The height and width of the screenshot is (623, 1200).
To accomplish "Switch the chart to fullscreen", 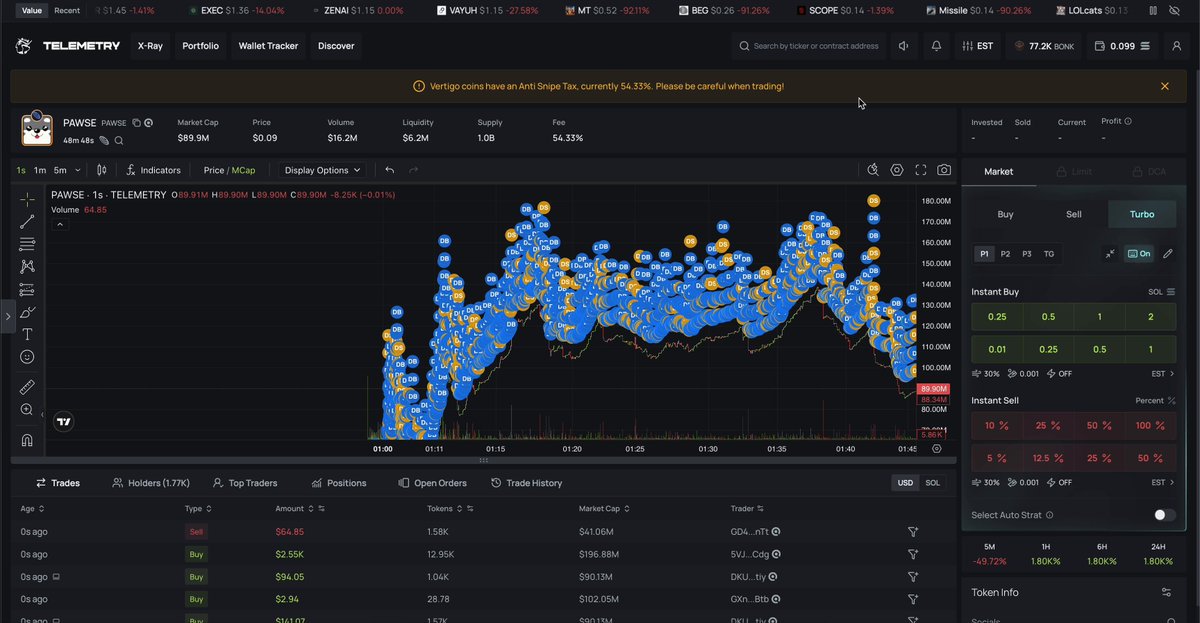I will coord(921,170).
